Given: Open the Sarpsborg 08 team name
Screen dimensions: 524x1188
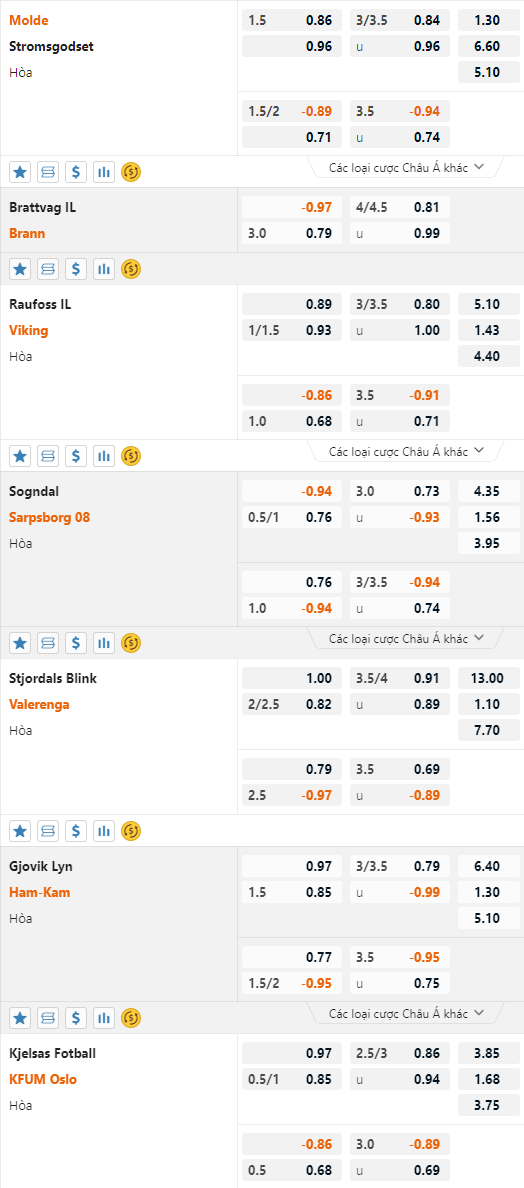Looking at the screenshot, I should 50,517.
